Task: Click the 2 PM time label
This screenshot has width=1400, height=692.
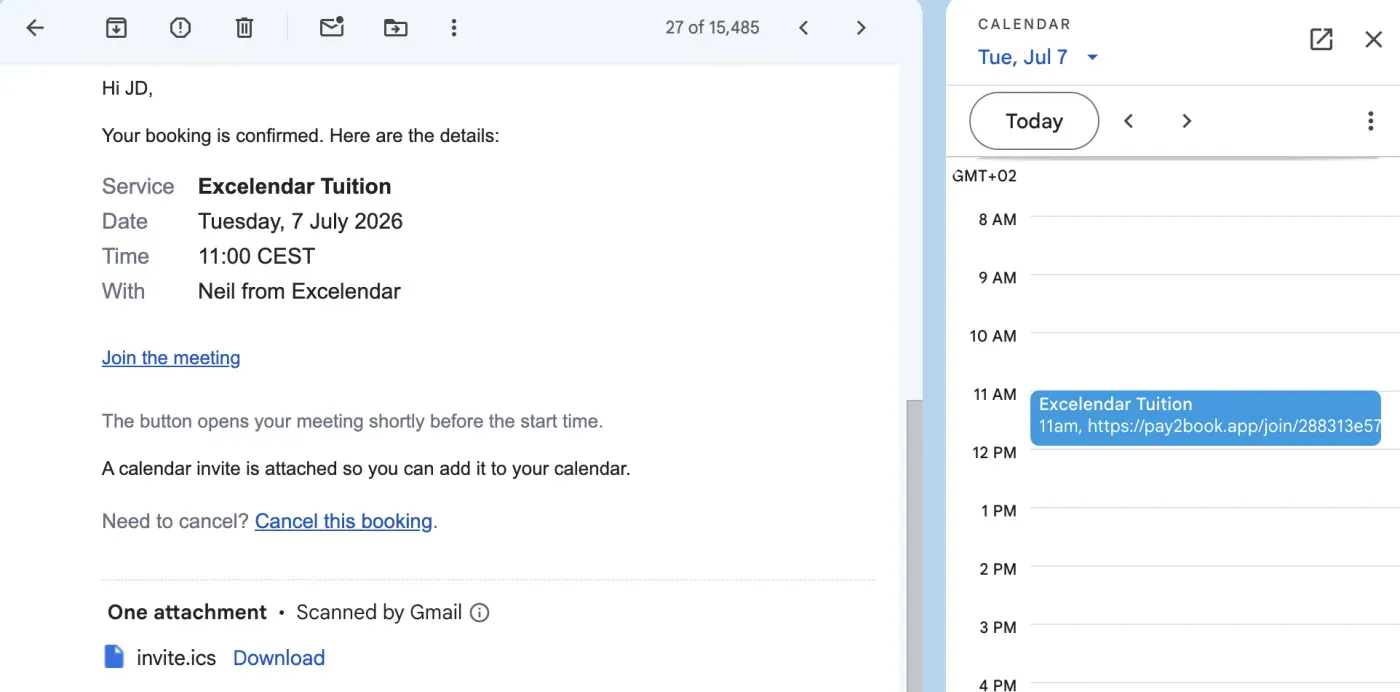Action: click(998, 569)
